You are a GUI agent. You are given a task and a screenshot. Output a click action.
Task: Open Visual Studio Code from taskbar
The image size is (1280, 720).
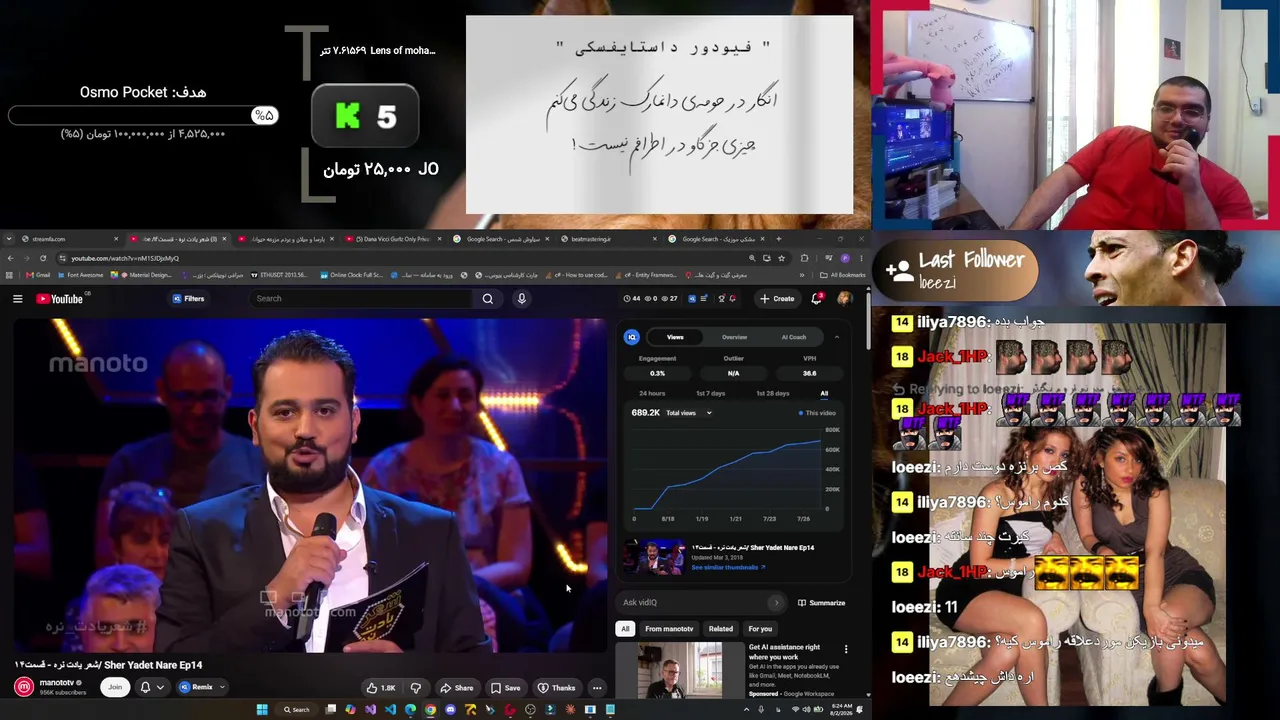coord(390,710)
